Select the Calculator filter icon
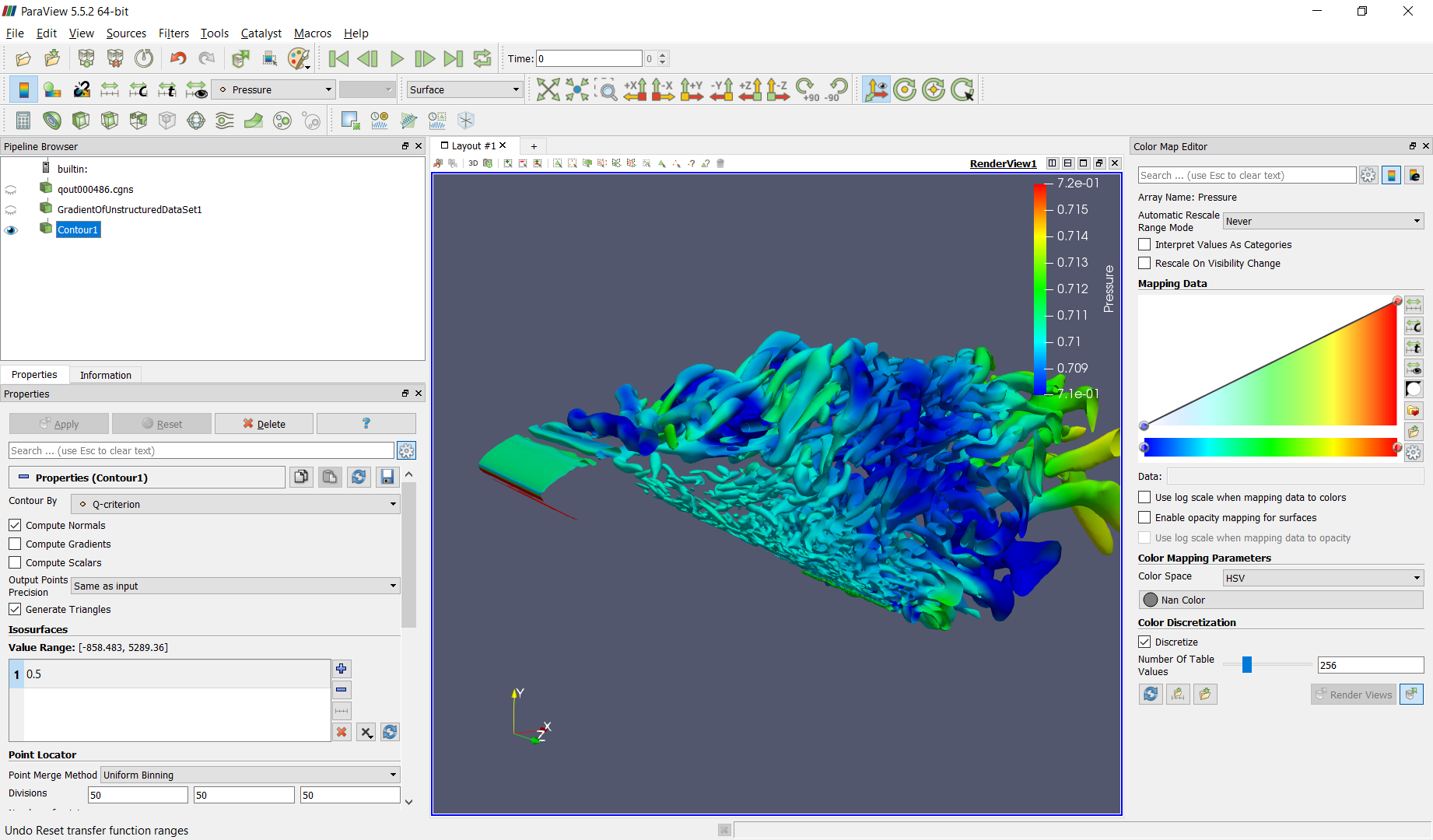Screen dimensions: 1433x840 pyautogui.click(x=23, y=121)
